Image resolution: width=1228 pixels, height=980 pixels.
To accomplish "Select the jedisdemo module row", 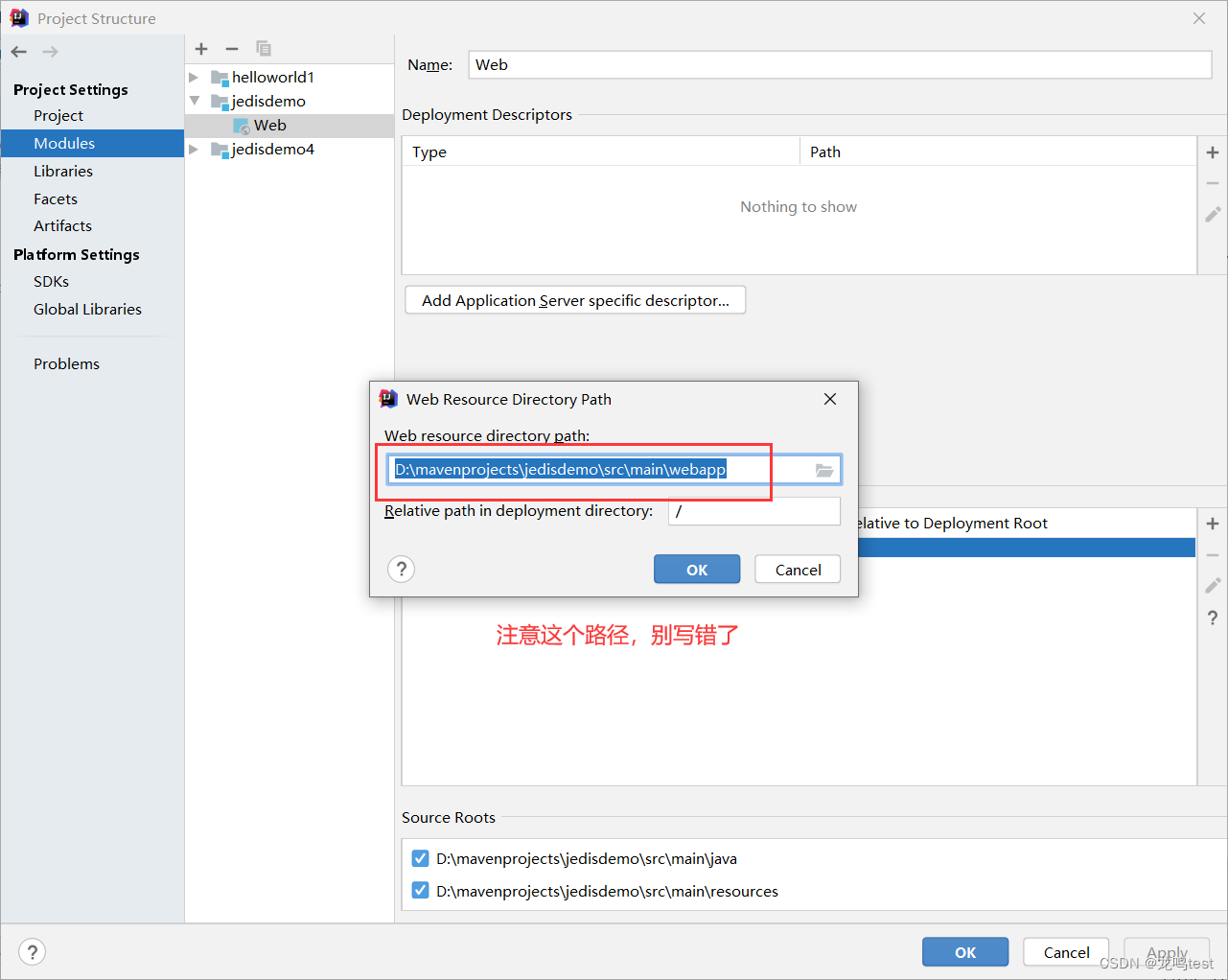I will (290, 101).
